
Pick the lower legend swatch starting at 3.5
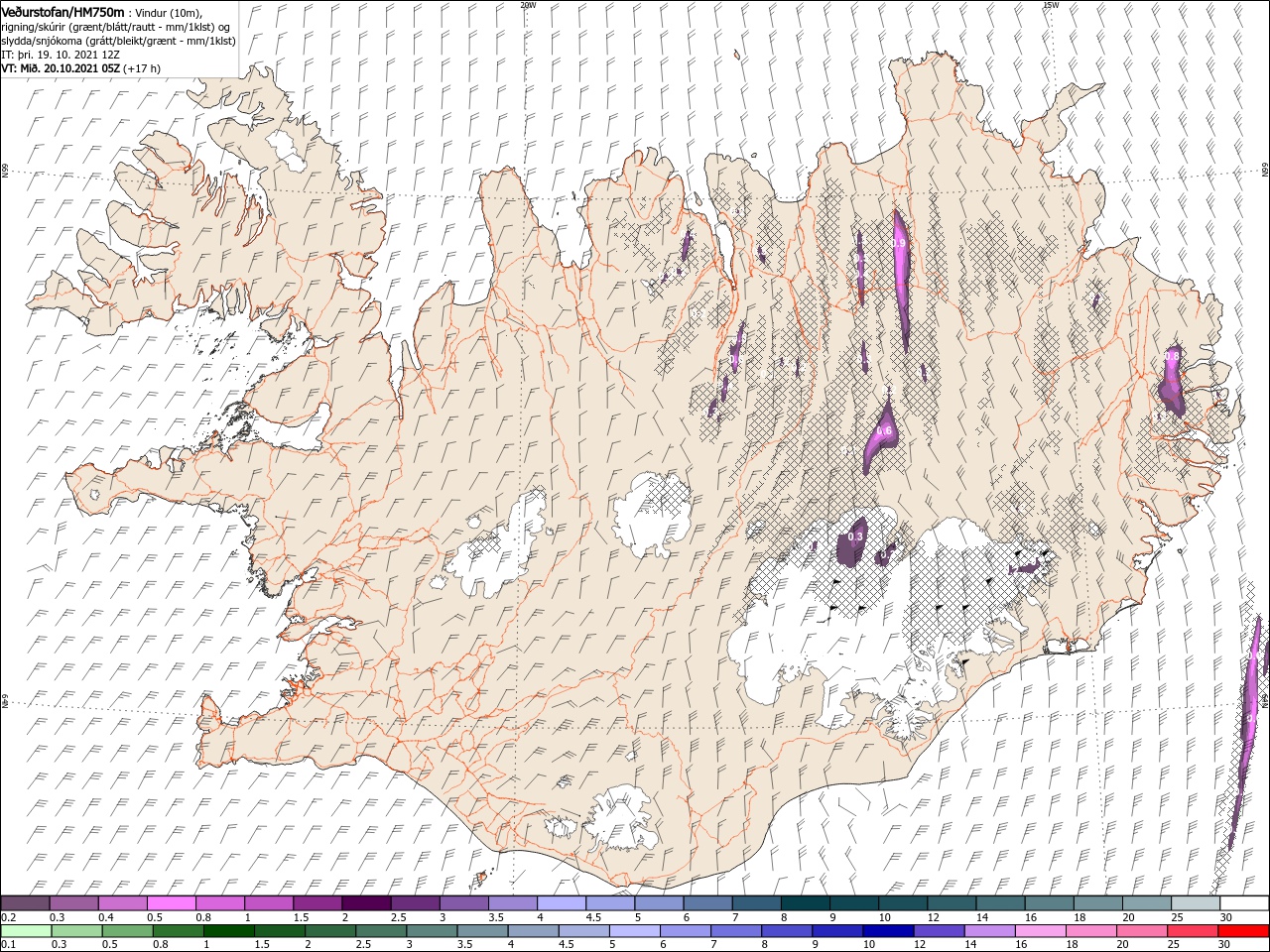tap(481, 931)
